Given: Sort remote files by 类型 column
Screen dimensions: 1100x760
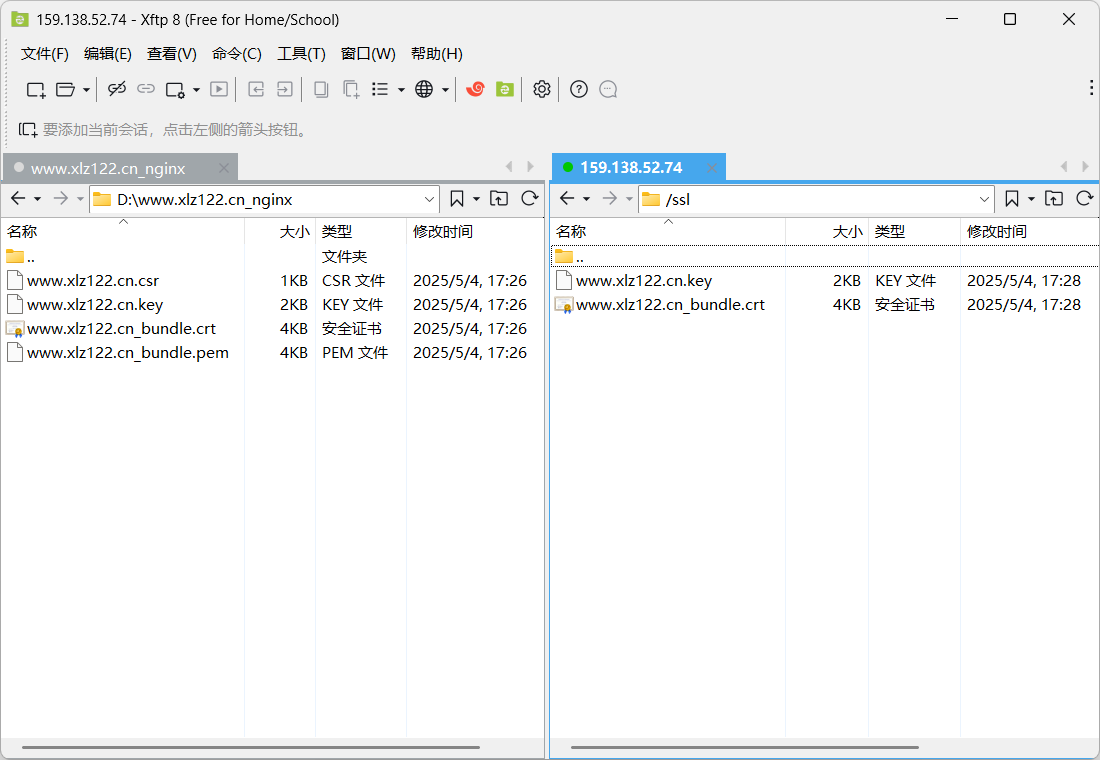Looking at the screenshot, I should click(914, 231).
